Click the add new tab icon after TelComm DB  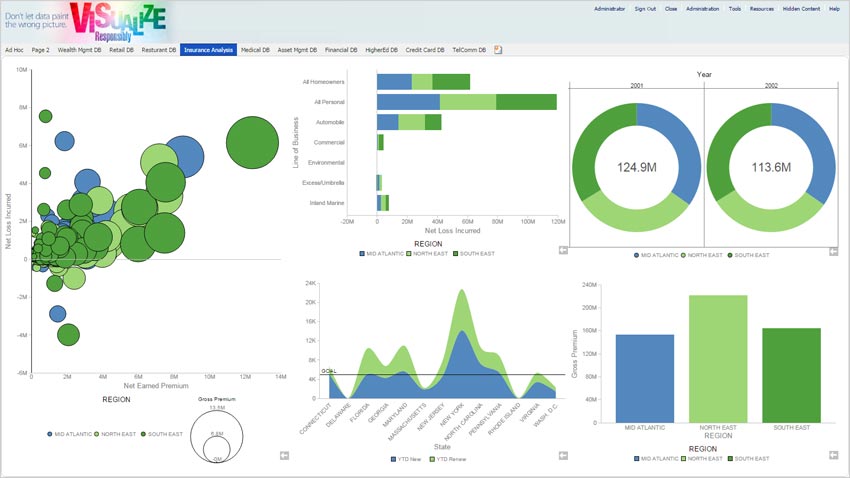(498, 49)
